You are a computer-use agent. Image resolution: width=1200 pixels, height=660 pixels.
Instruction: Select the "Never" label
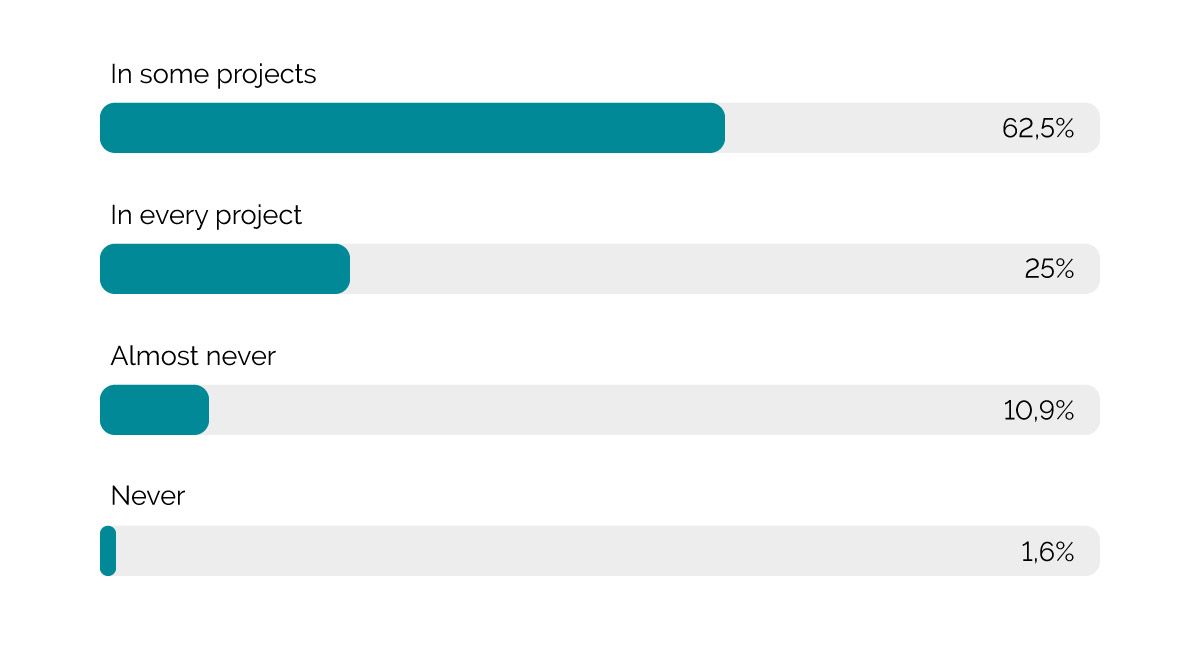[x=148, y=496]
